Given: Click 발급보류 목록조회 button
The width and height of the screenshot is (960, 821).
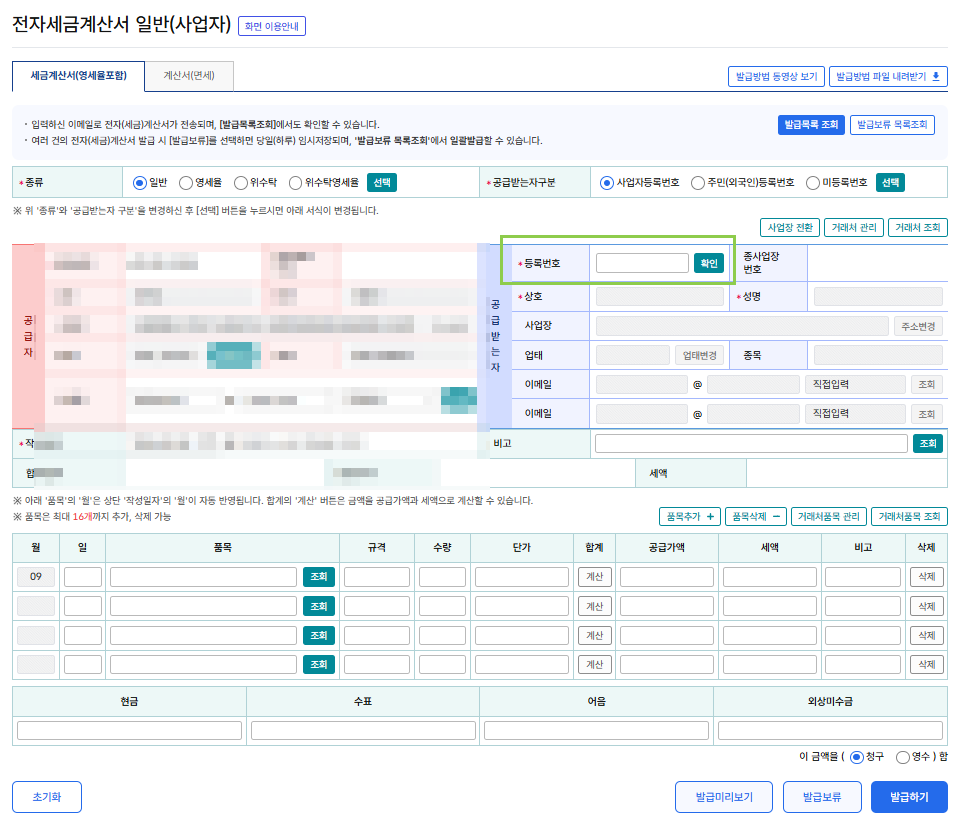Looking at the screenshot, I should pos(892,125).
